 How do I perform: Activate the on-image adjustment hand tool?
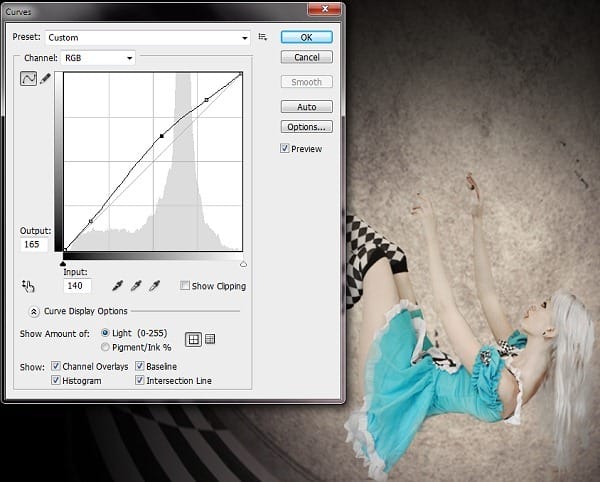[28, 286]
